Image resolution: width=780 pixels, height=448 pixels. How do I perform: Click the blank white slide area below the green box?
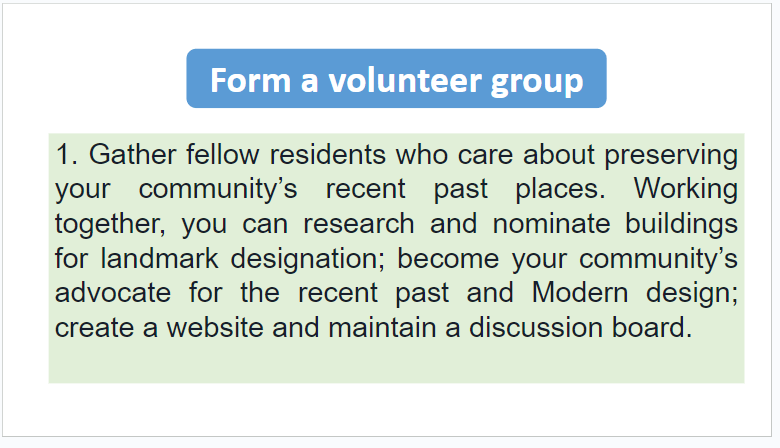click(x=396, y=409)
